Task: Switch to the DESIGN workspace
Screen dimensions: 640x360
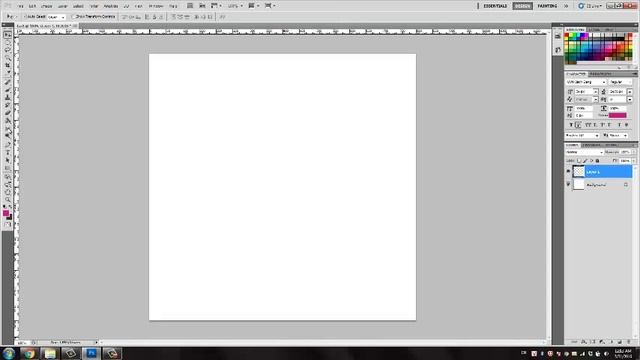Action: click(x=522, y=6)
